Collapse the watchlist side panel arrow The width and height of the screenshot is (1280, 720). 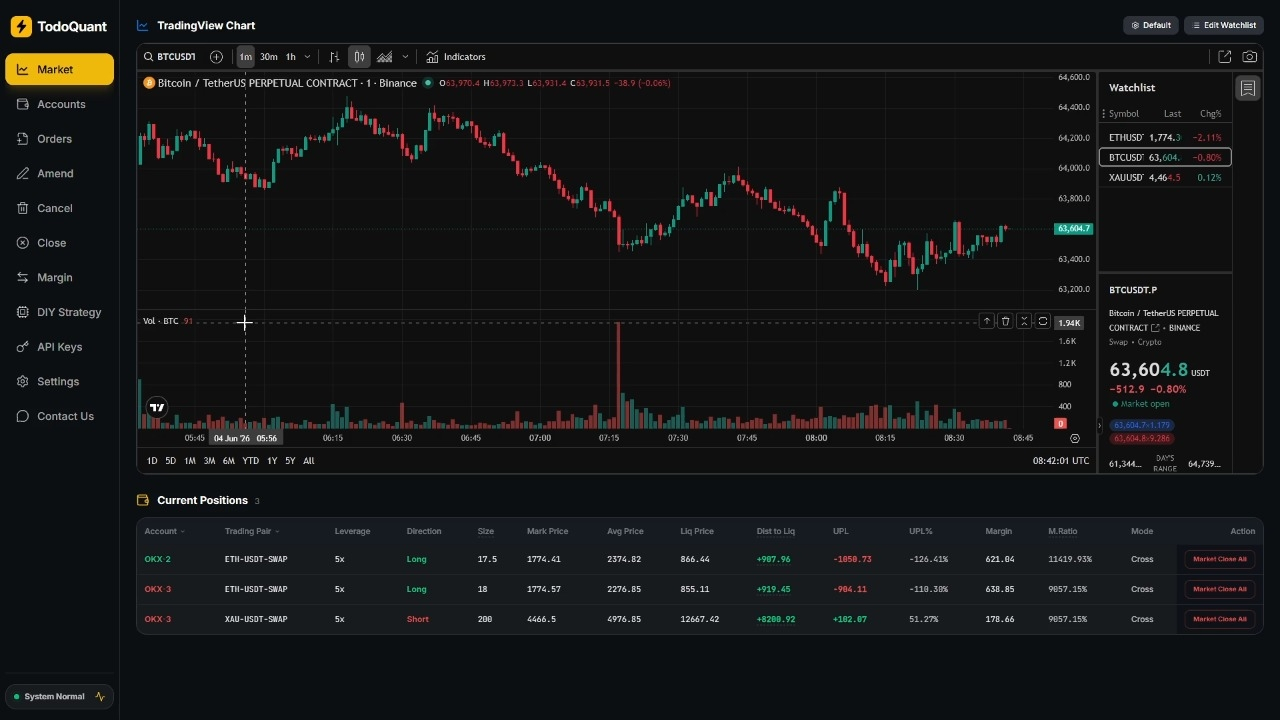[1099, 426]
